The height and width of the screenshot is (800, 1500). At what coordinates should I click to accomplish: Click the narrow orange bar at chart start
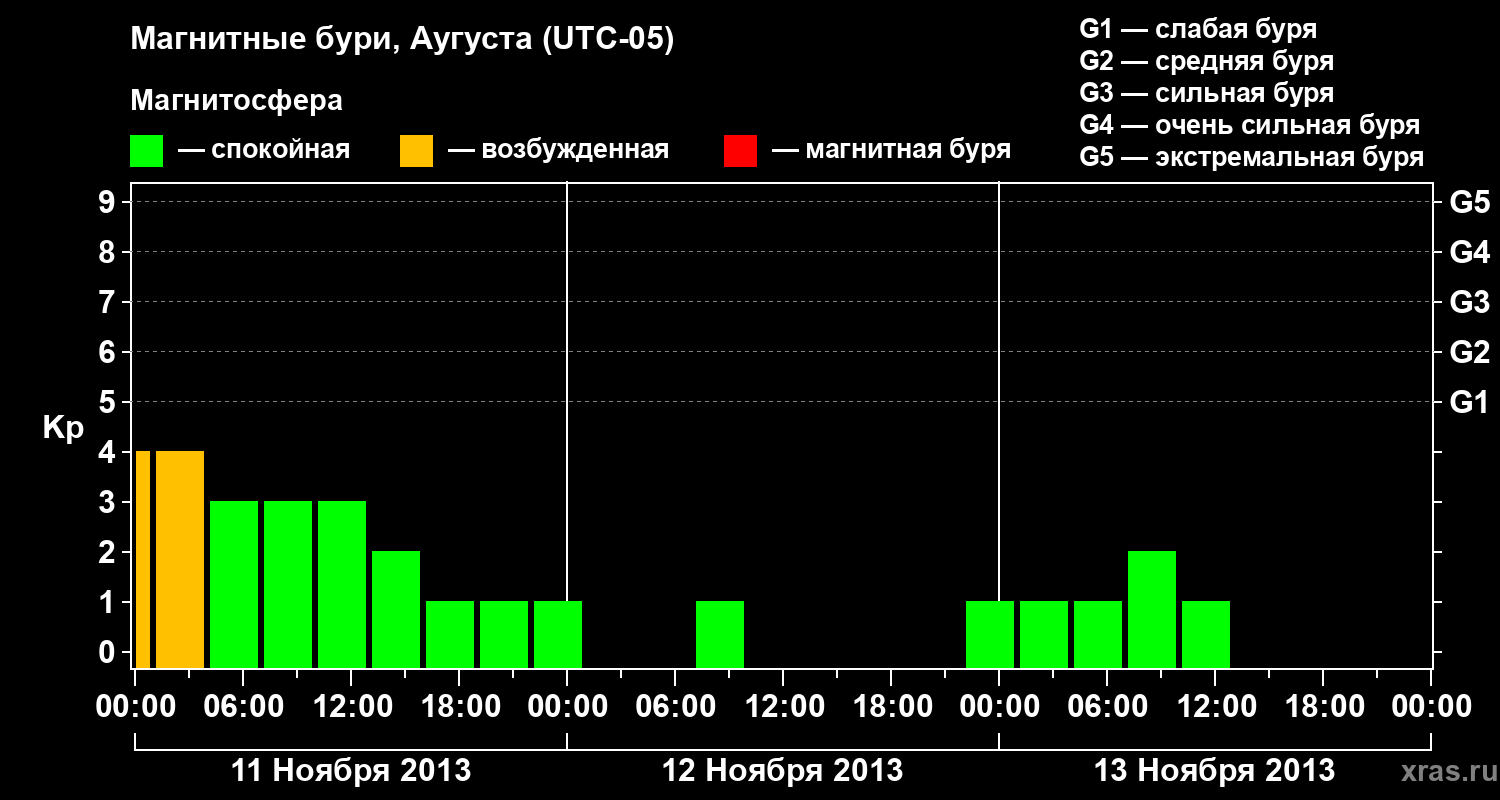click(x=143, y=559)
